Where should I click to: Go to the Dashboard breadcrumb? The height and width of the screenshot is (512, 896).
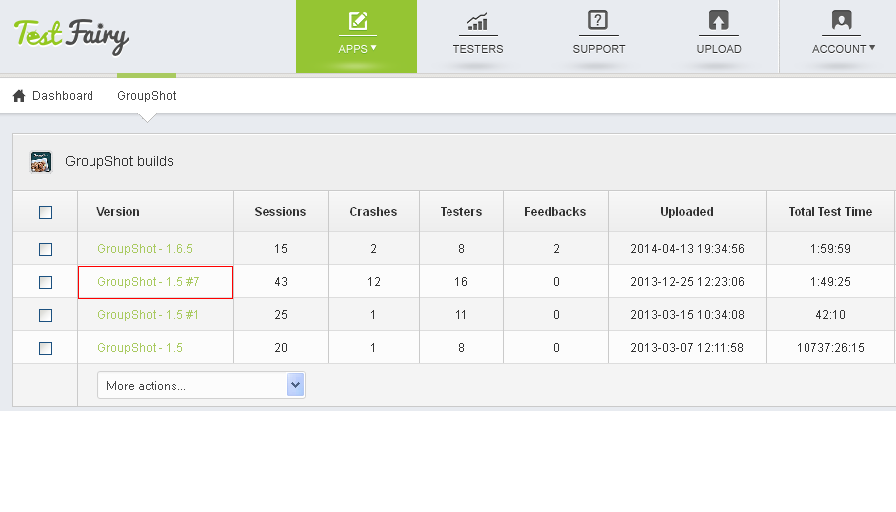coord(62,96)
